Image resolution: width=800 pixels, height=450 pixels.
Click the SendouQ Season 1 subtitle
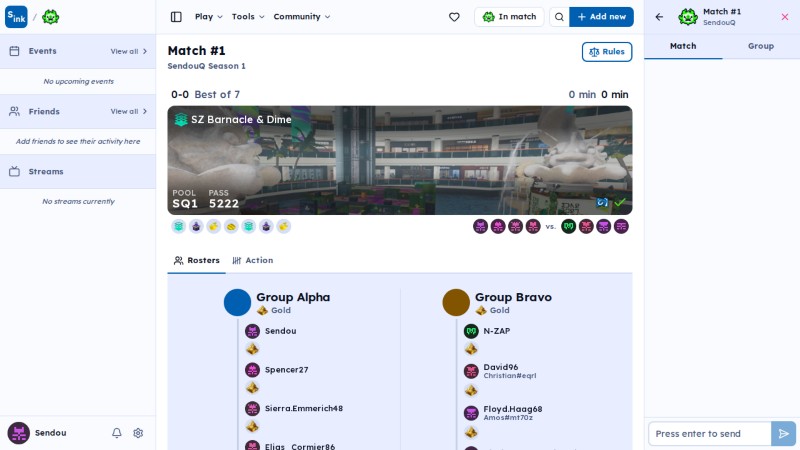pyautogui.click(x=206, y=66)
